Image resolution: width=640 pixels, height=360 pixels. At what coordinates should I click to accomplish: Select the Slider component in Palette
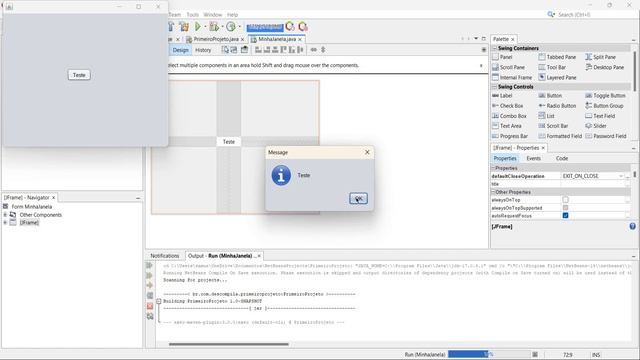(x=596, y=126)
